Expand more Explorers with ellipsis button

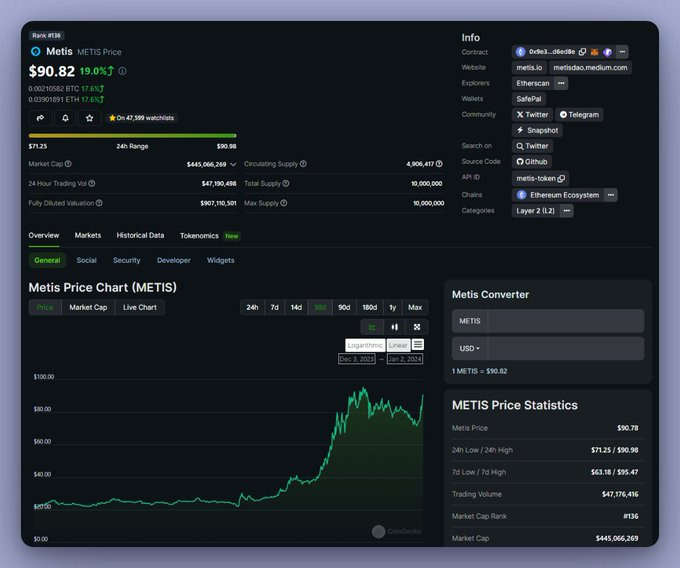pyautogui.click(x=561, y=83)
